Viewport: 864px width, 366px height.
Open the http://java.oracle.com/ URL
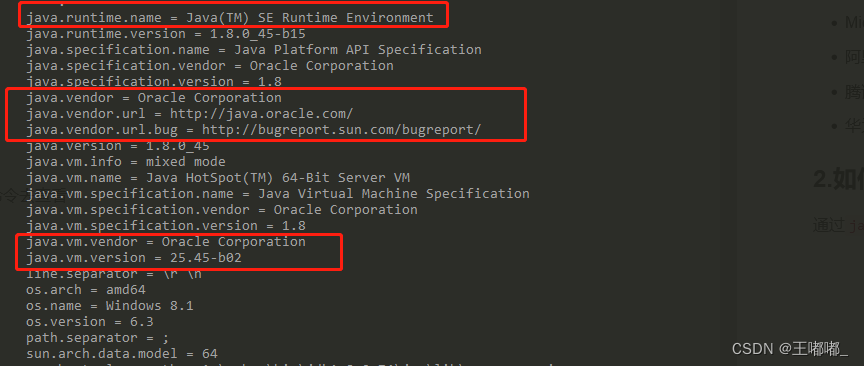pyautogui.click(x=261, y=114)
